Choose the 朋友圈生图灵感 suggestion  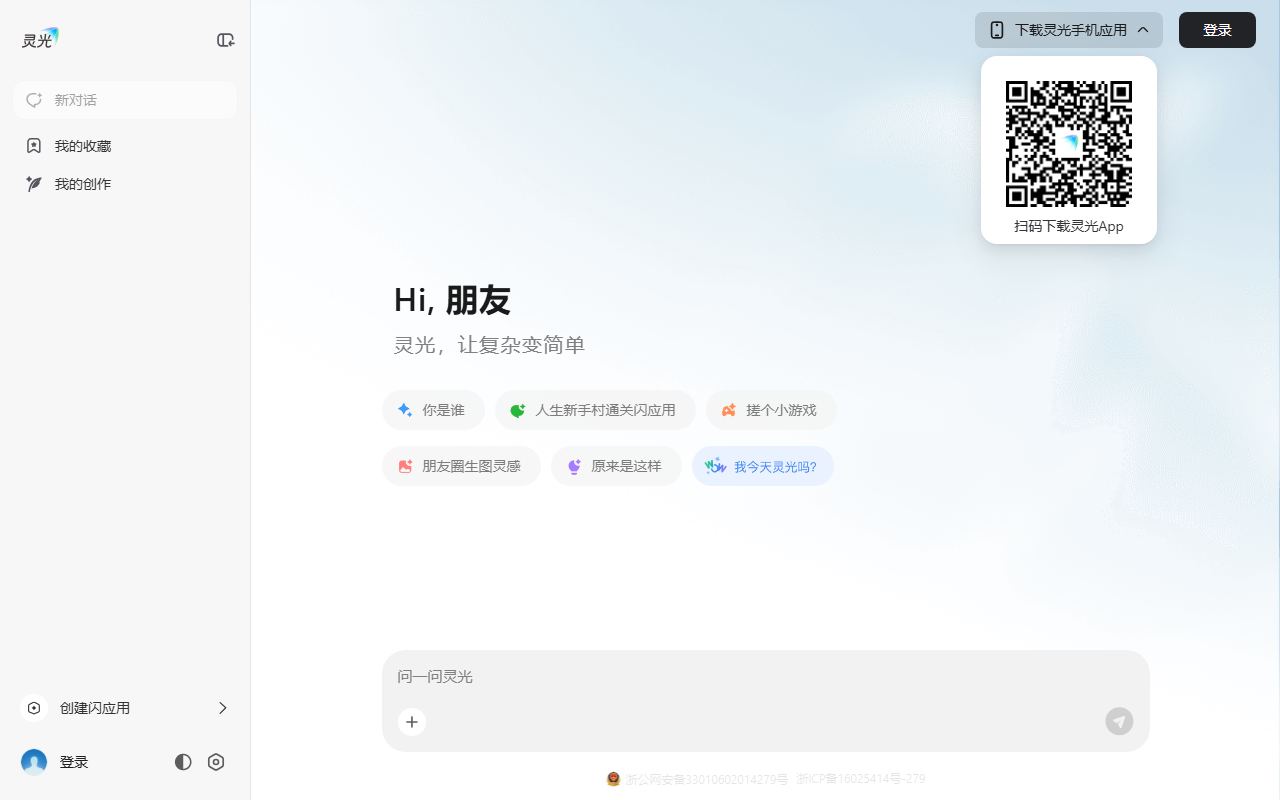pyautogui.click(x=461, y=466)
